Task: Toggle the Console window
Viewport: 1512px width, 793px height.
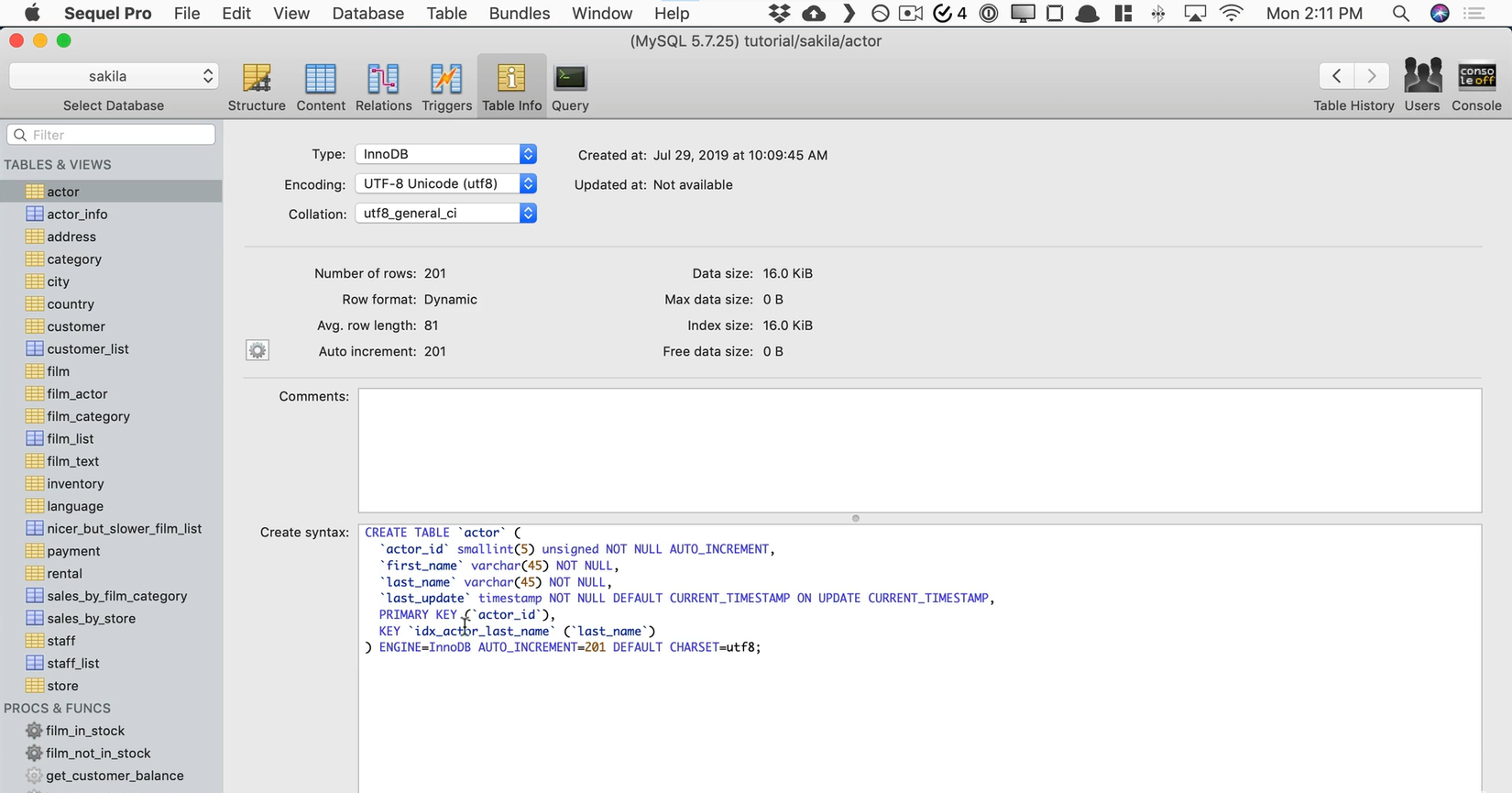Action: [x=1476, y=85]
